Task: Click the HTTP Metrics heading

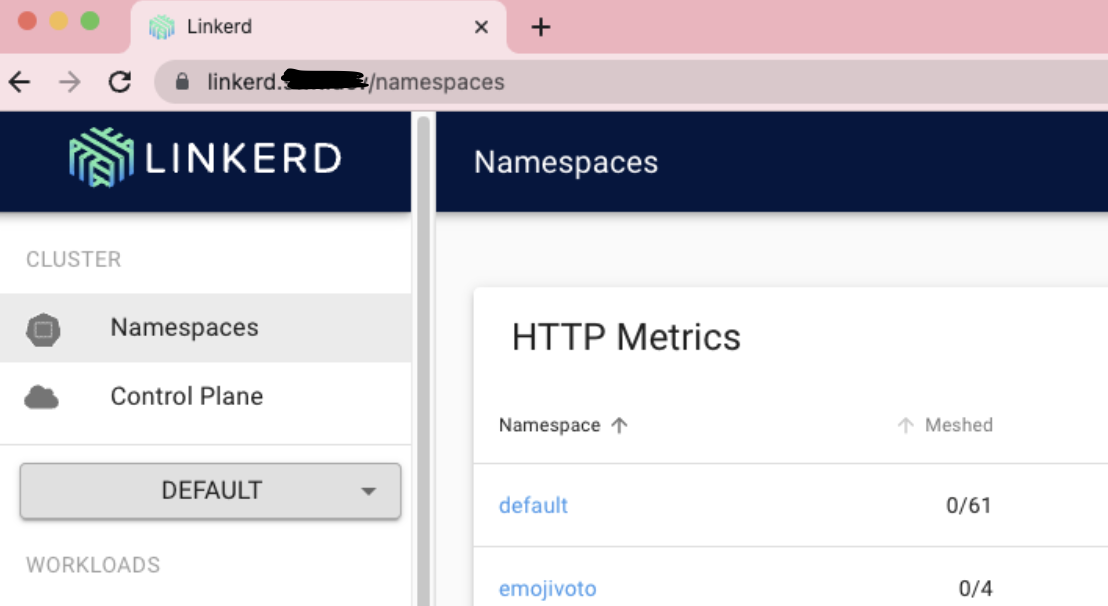Action: click(626, 337)
